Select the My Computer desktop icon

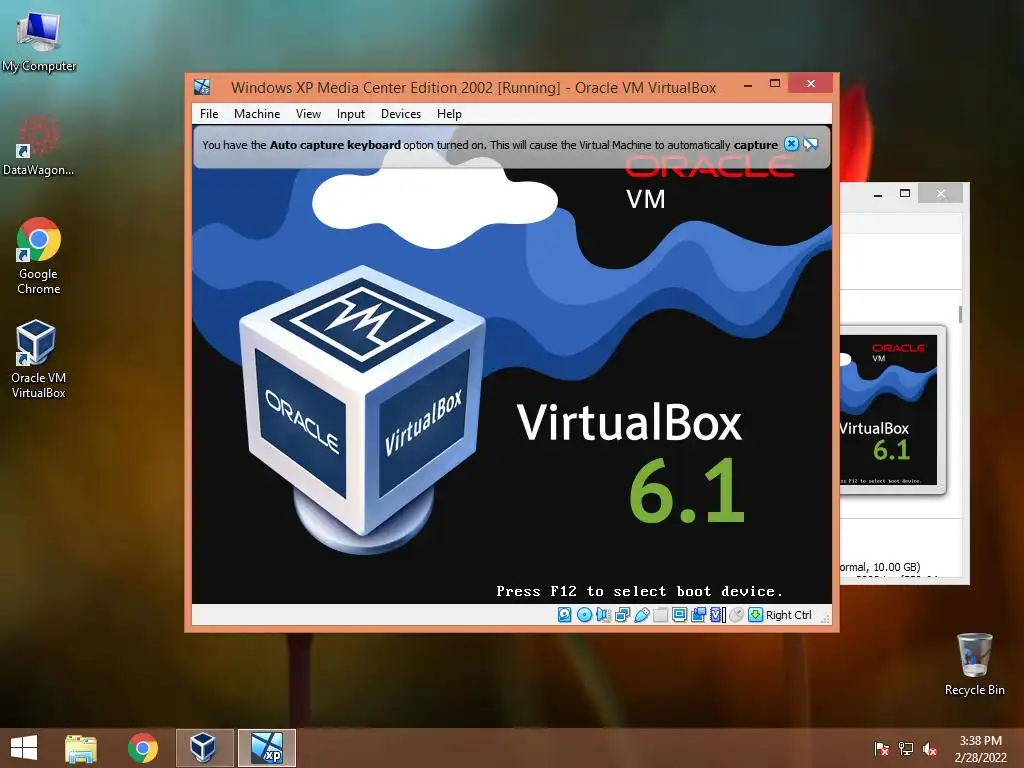click(39, 42)
